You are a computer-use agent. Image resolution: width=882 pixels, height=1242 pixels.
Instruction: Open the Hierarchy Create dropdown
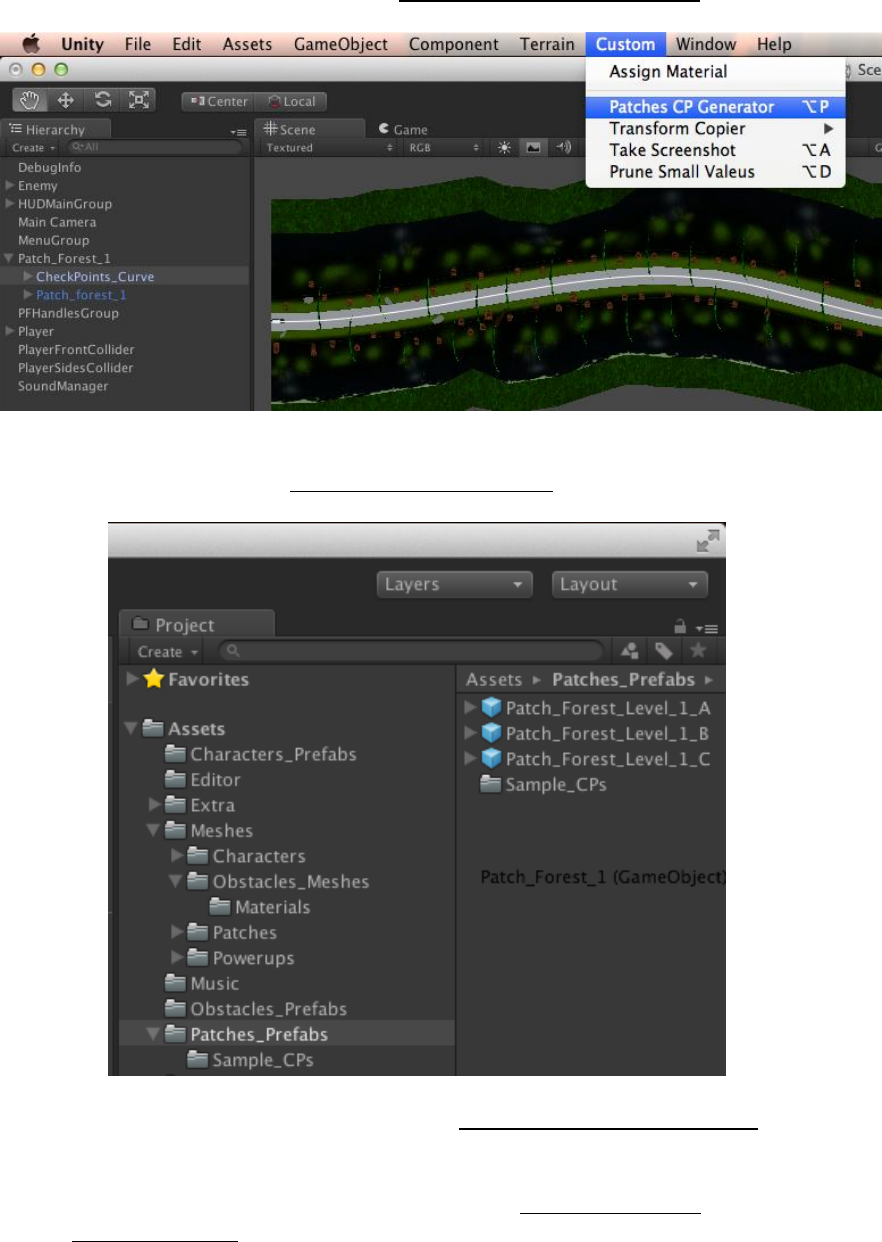tap(33, 148)
